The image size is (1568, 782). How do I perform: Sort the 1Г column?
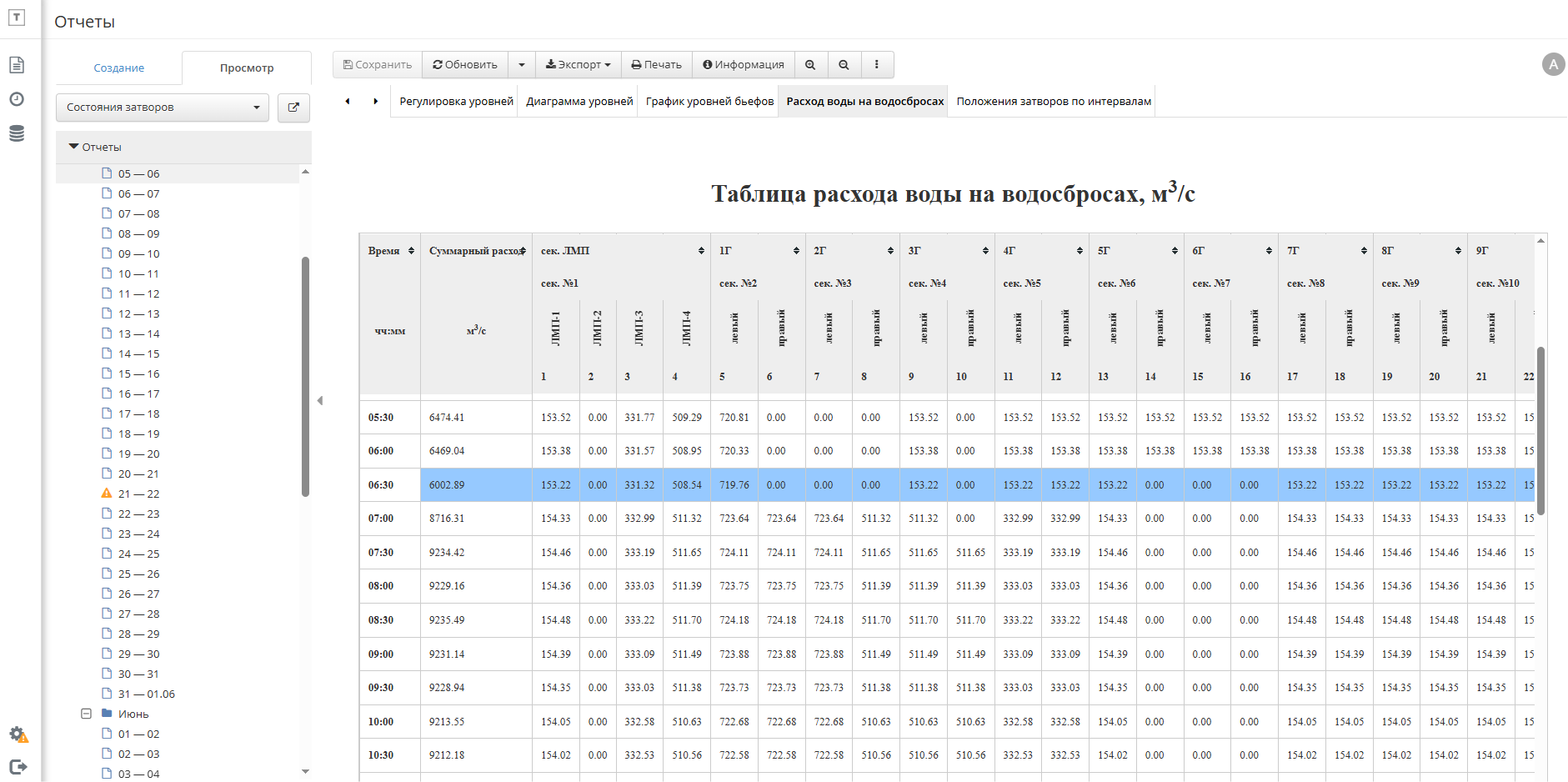(796, 251)
